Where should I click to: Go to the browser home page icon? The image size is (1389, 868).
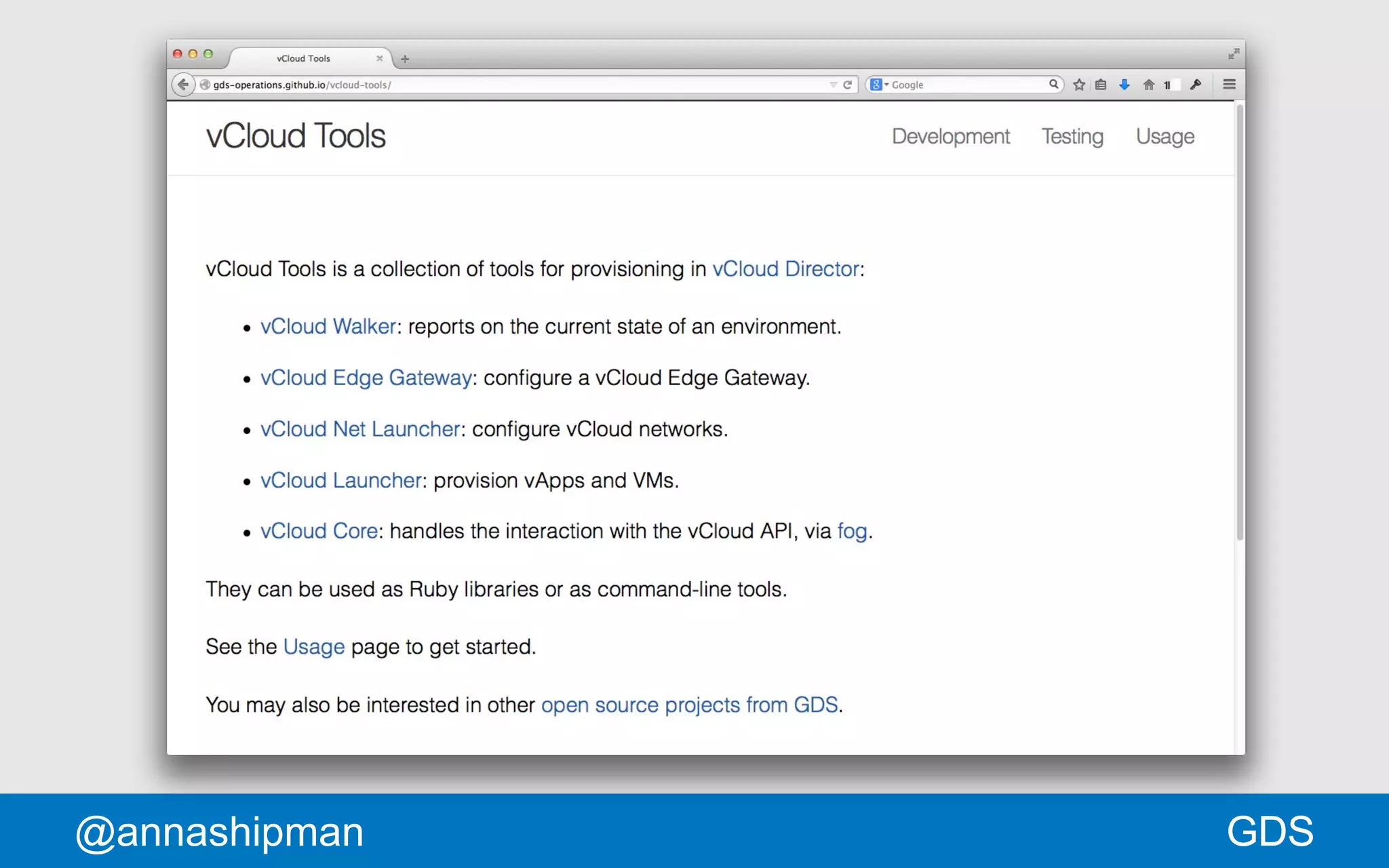(1148, 85)
